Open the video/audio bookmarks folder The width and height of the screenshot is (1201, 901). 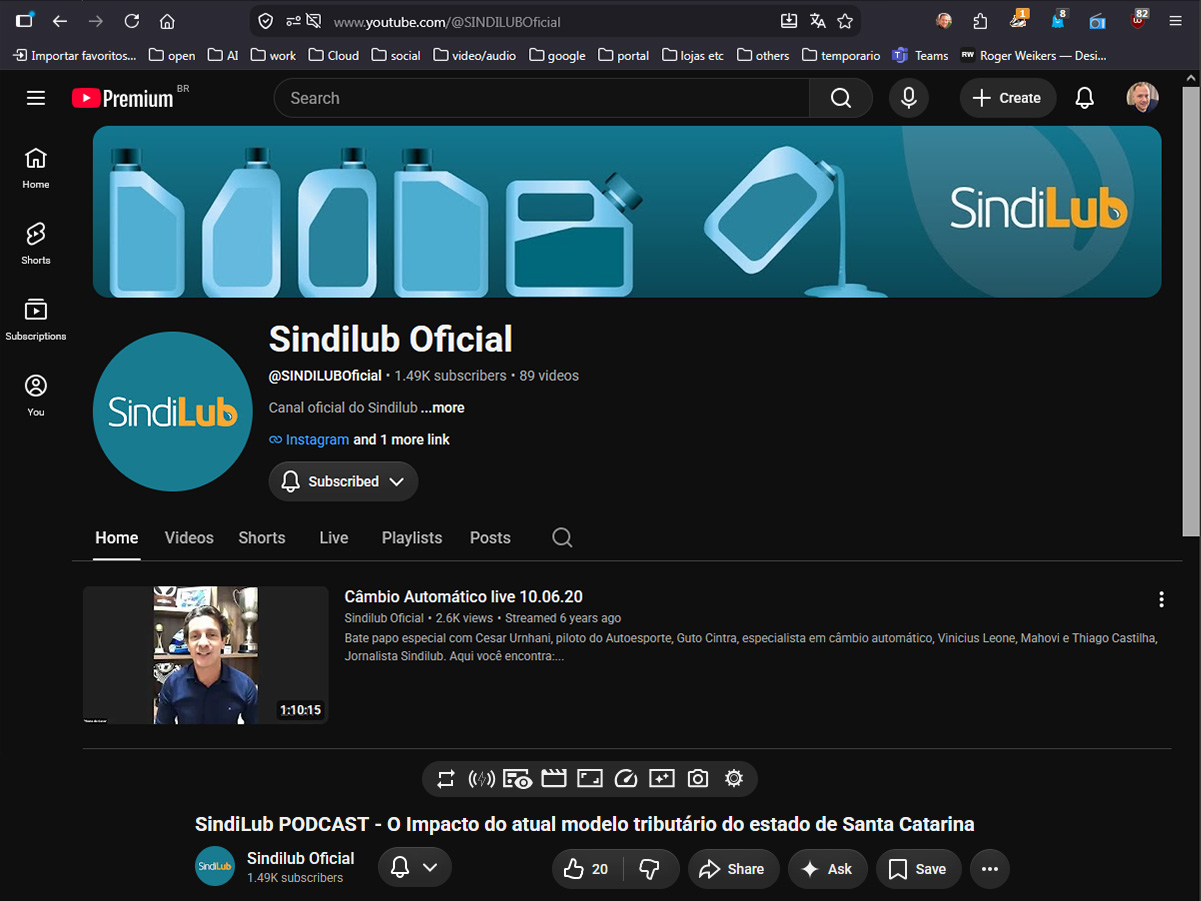(475, 55)
